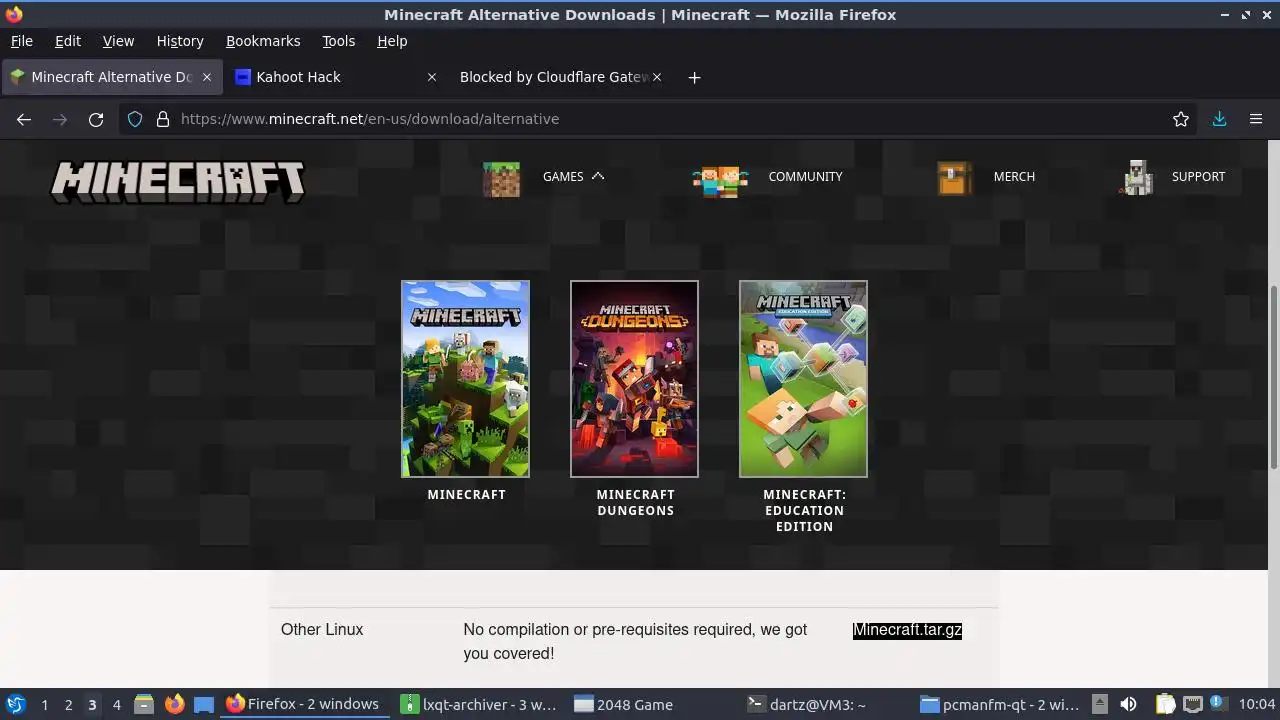Close the Minecraft Alternative Downloads tab
Screen dimensions: 1280x720
[207, 77]
